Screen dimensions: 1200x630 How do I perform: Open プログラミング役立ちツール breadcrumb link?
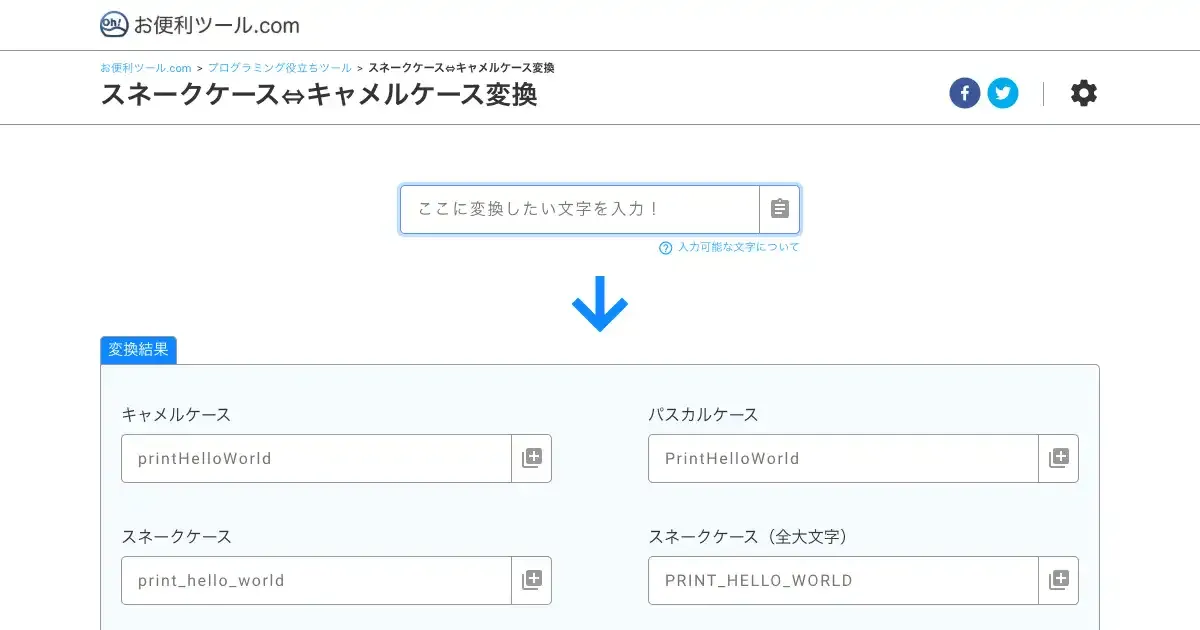click(x=280, y=68)
